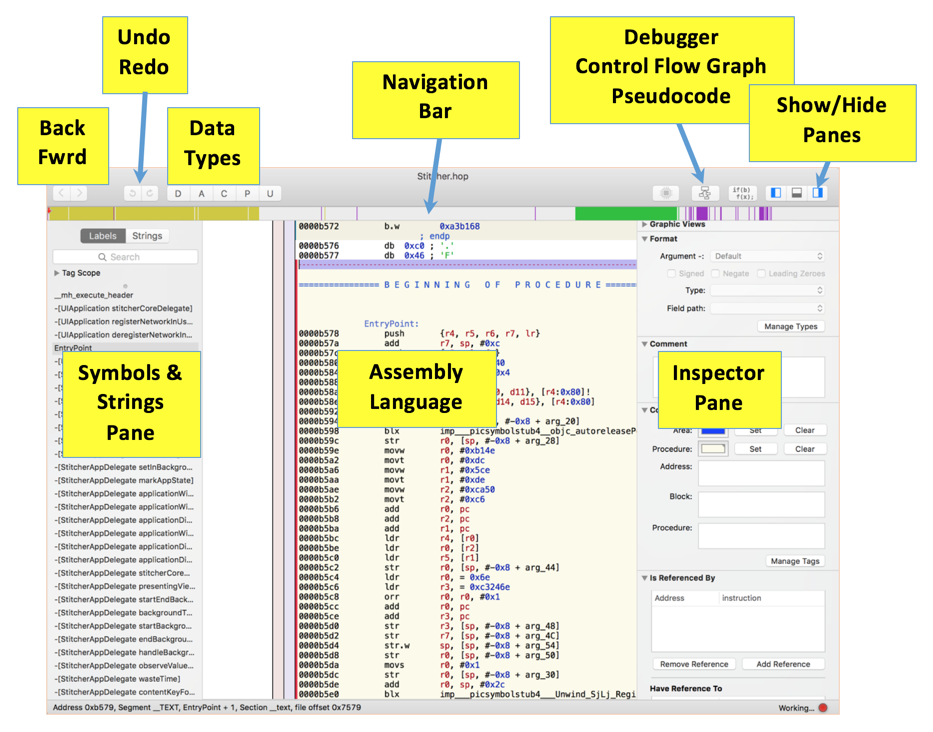Viewport: 933px width, 732px height.
Task: Select -[StitcherAppDelegate startEndBack... label
Action: 124,599
